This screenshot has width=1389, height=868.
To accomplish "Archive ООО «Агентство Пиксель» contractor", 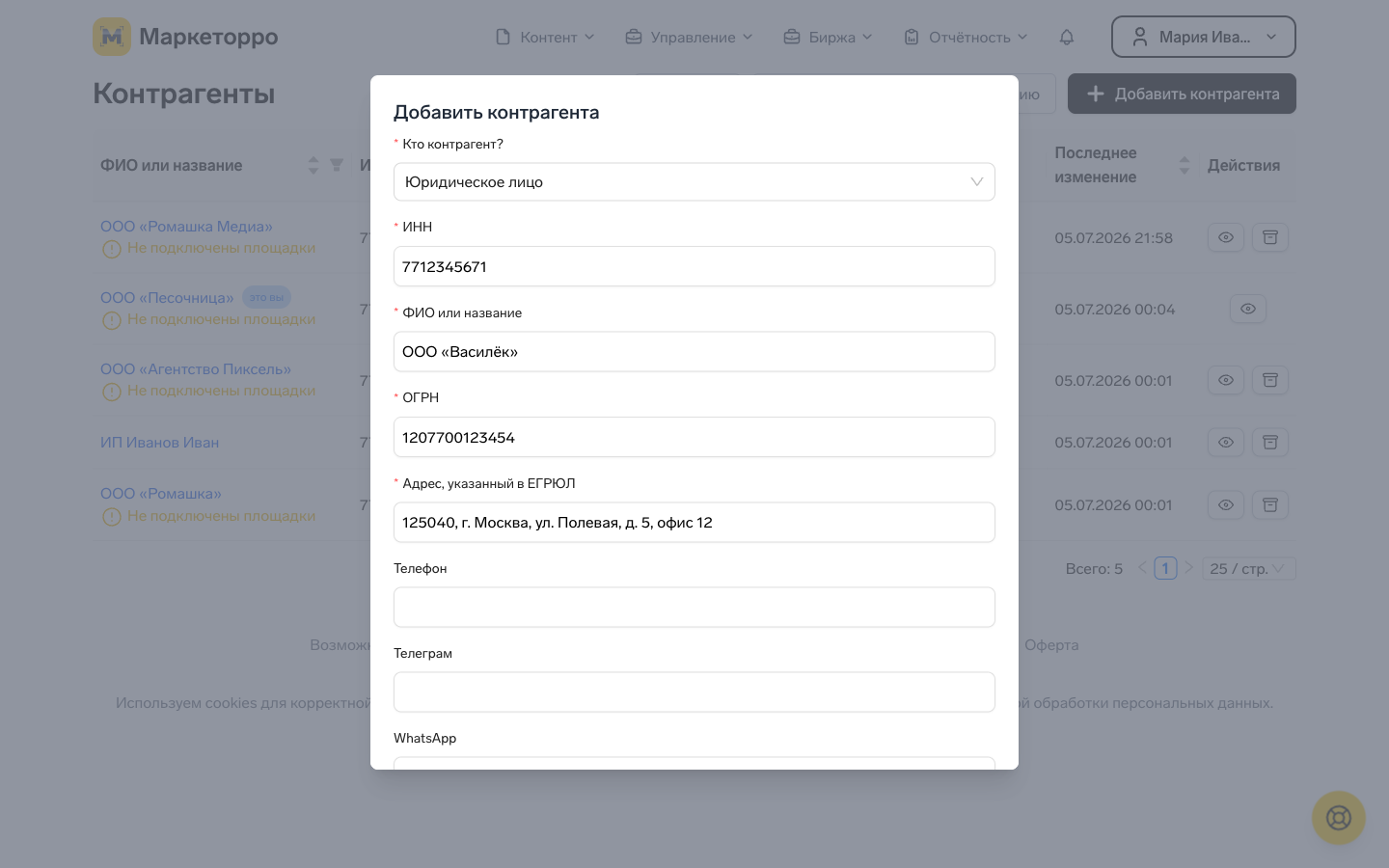I will [x=1270, y=380].
